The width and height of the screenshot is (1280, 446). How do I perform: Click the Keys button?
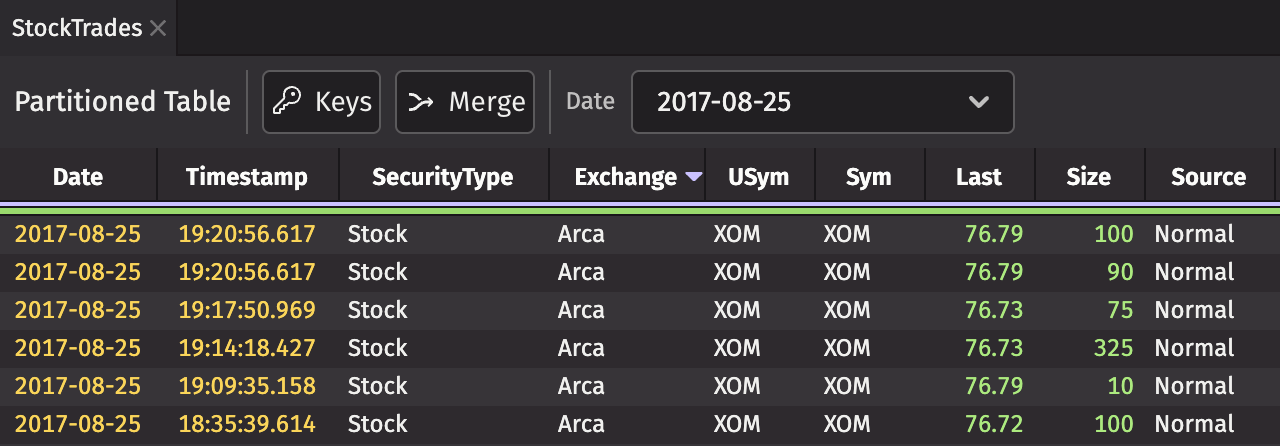click(321, 101)
